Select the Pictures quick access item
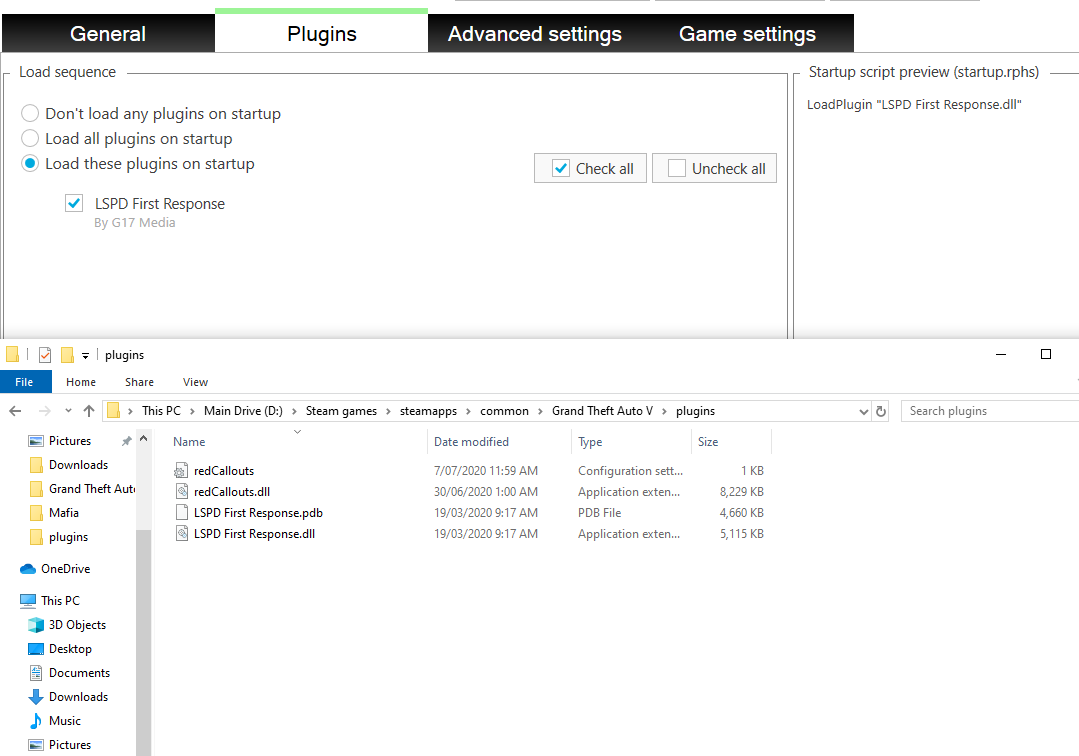The image size is (1079, 756). (70, 440)
